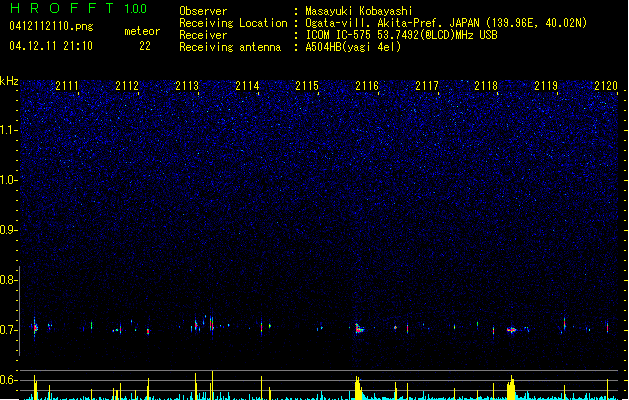Click the 2118 time marker
The width and height of the screenshot is (629, 400).
pyautogui.click(x=486, y=85)
